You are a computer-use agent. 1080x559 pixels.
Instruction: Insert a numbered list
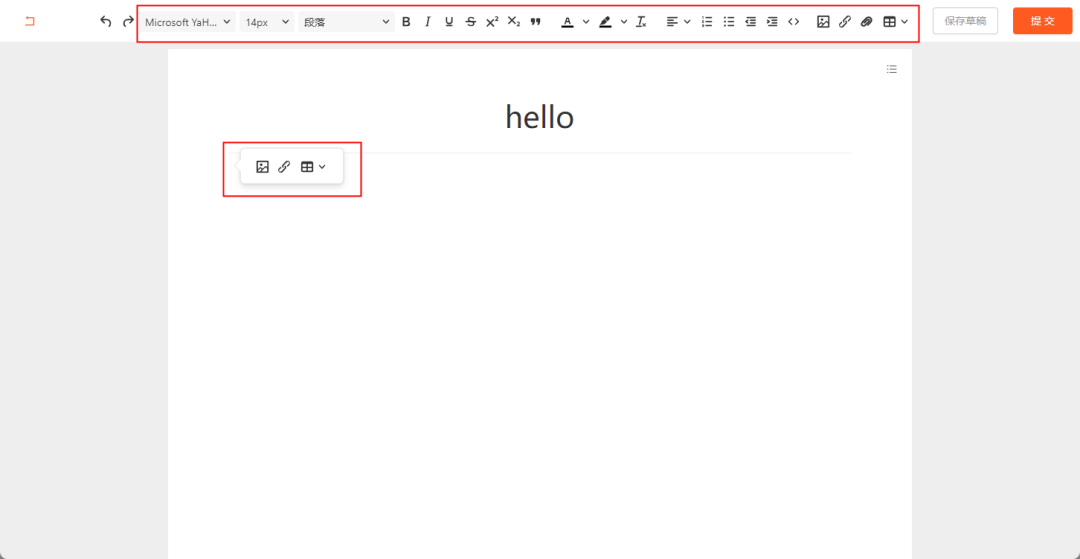click(707, 22)
